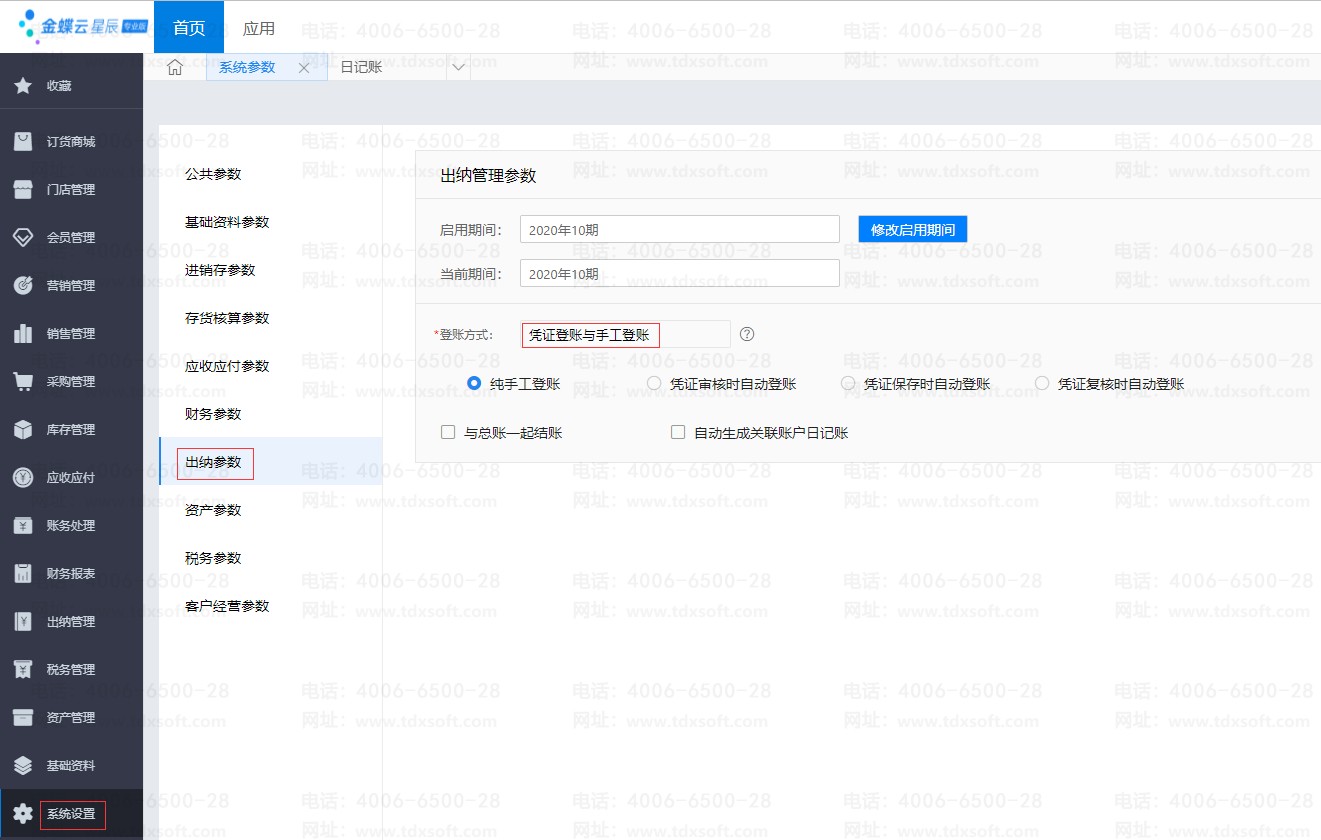Open 库存管理 box icon
This screenshot has width=1321, height=840.
point(23,429)
